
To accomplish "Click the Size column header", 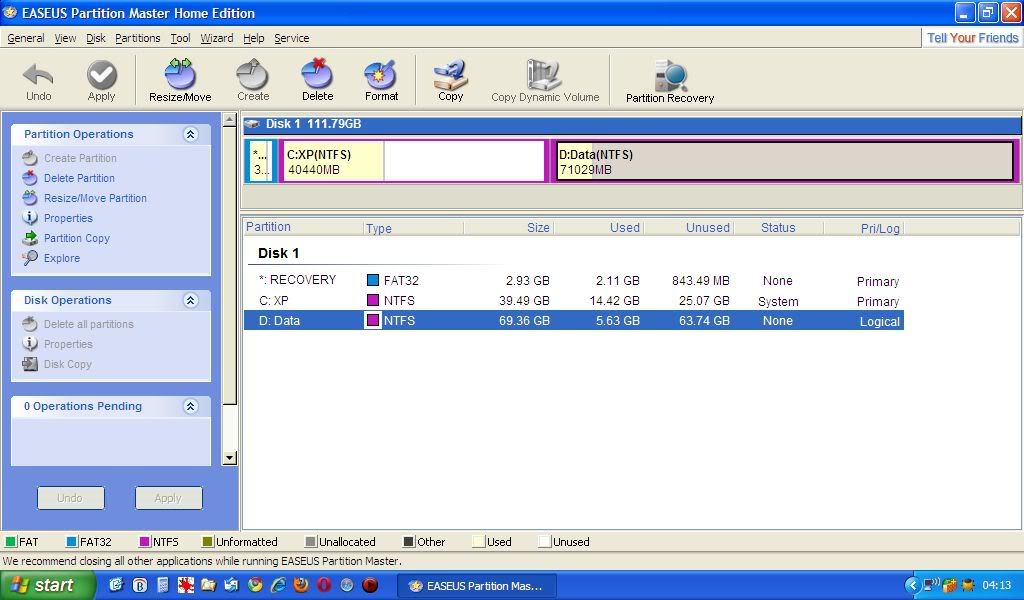I will tap(509, 227).
